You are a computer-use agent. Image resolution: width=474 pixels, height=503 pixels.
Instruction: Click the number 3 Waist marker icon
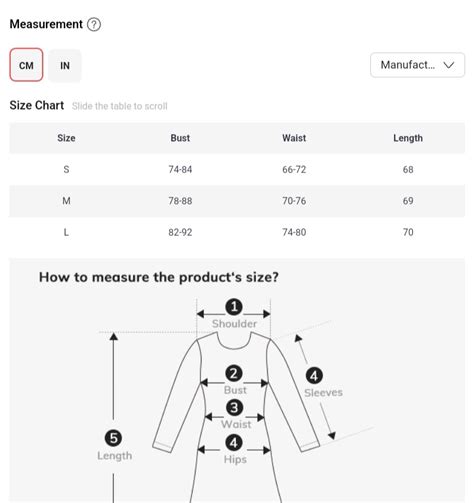pyautogui.click(x=234, y=408)
